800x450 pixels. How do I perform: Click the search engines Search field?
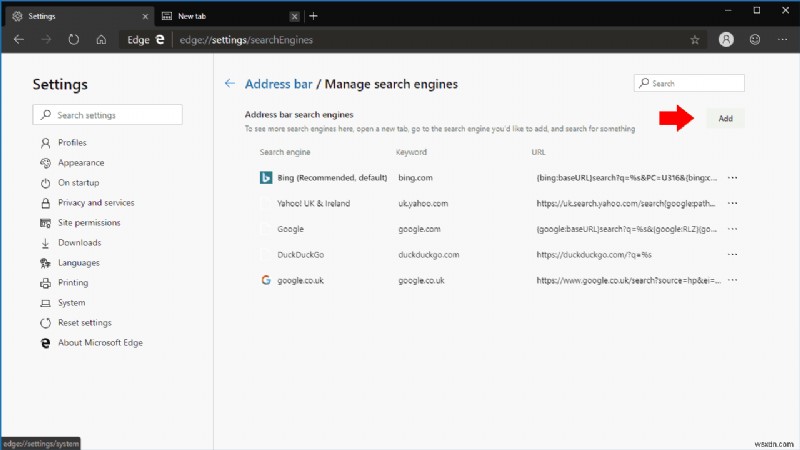click(x=689, y=83)
